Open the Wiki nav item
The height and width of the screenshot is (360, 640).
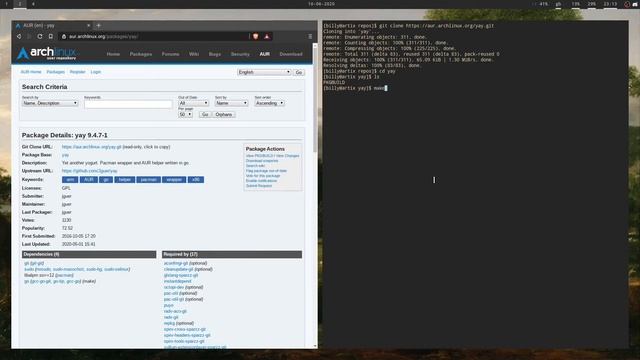pyautogui.click(x=194, y=54)
